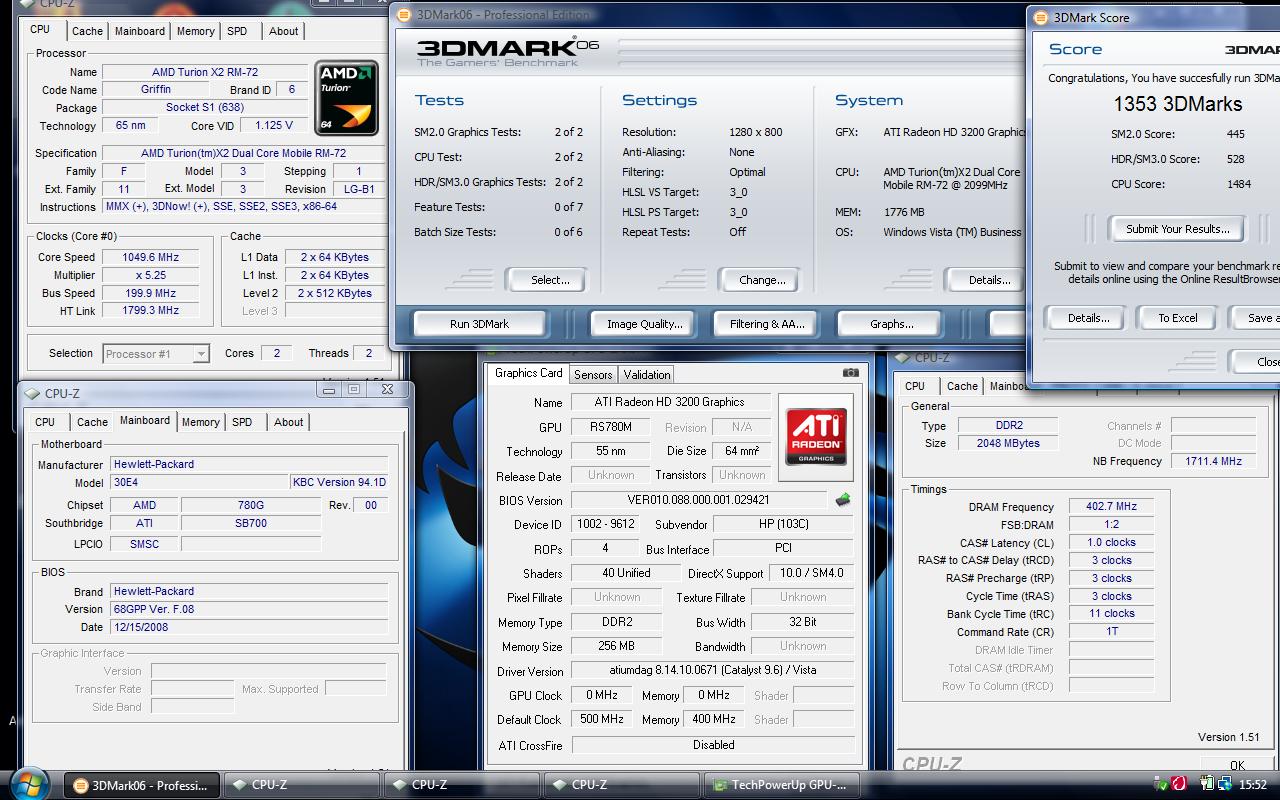Screen dimensions: 1280x800
Task: Open the Cache tab in the CPU-Z processor window
Action: (x=87, y=31)
